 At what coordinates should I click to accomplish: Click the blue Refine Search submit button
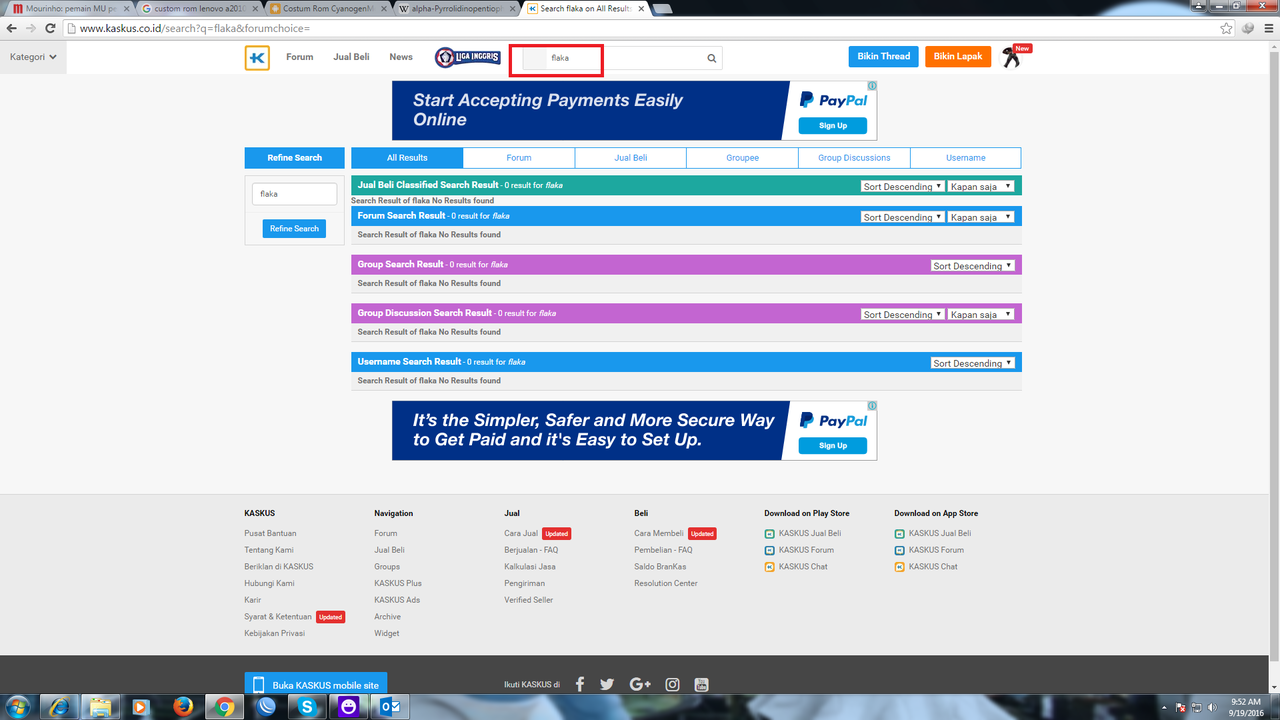click(295, 229)
